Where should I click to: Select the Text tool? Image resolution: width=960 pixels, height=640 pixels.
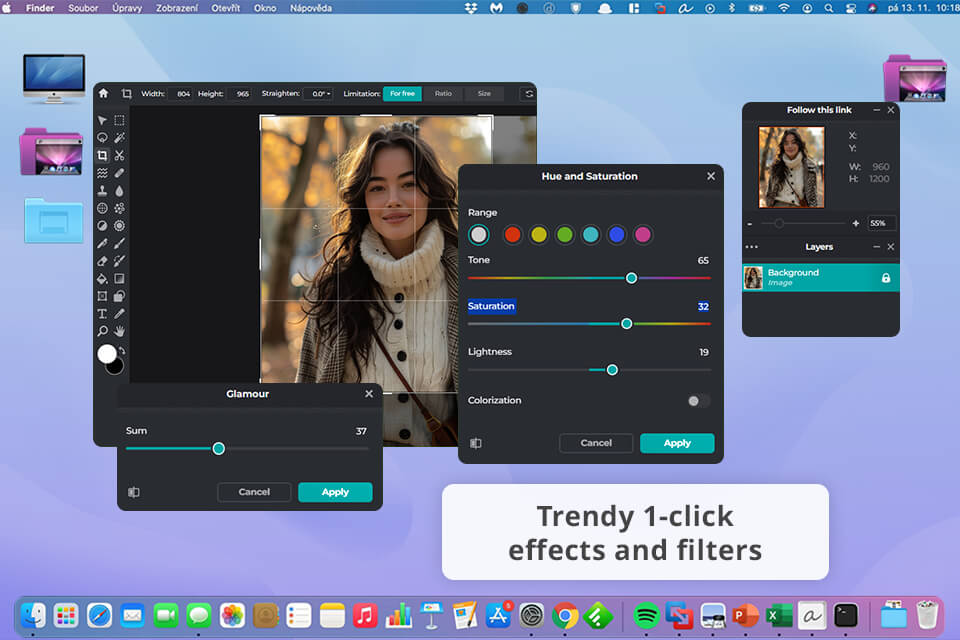click(x=102, y=314)
